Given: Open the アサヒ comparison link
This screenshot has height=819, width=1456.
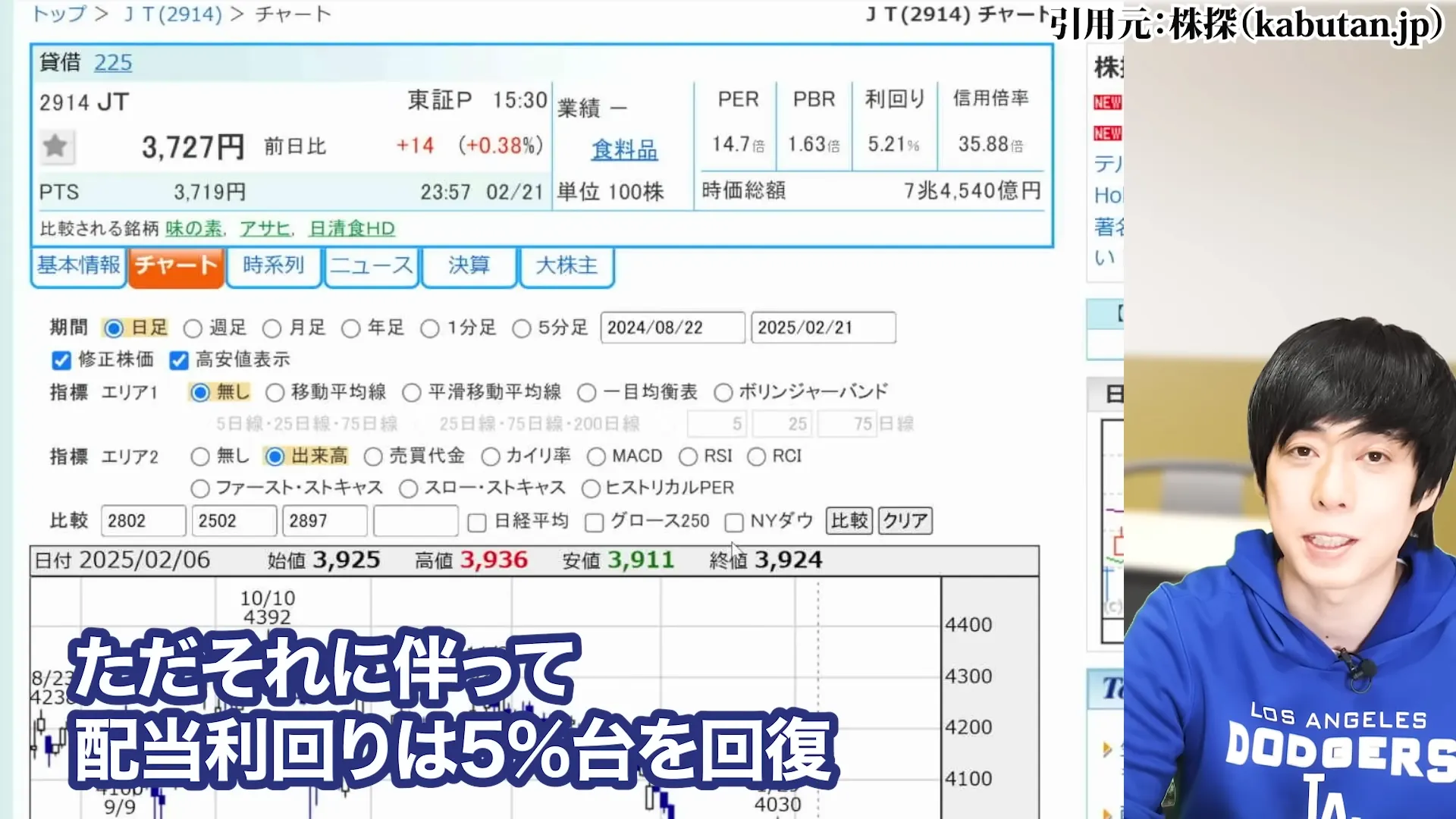Looking at the screenshot, I should pos(265,228).
